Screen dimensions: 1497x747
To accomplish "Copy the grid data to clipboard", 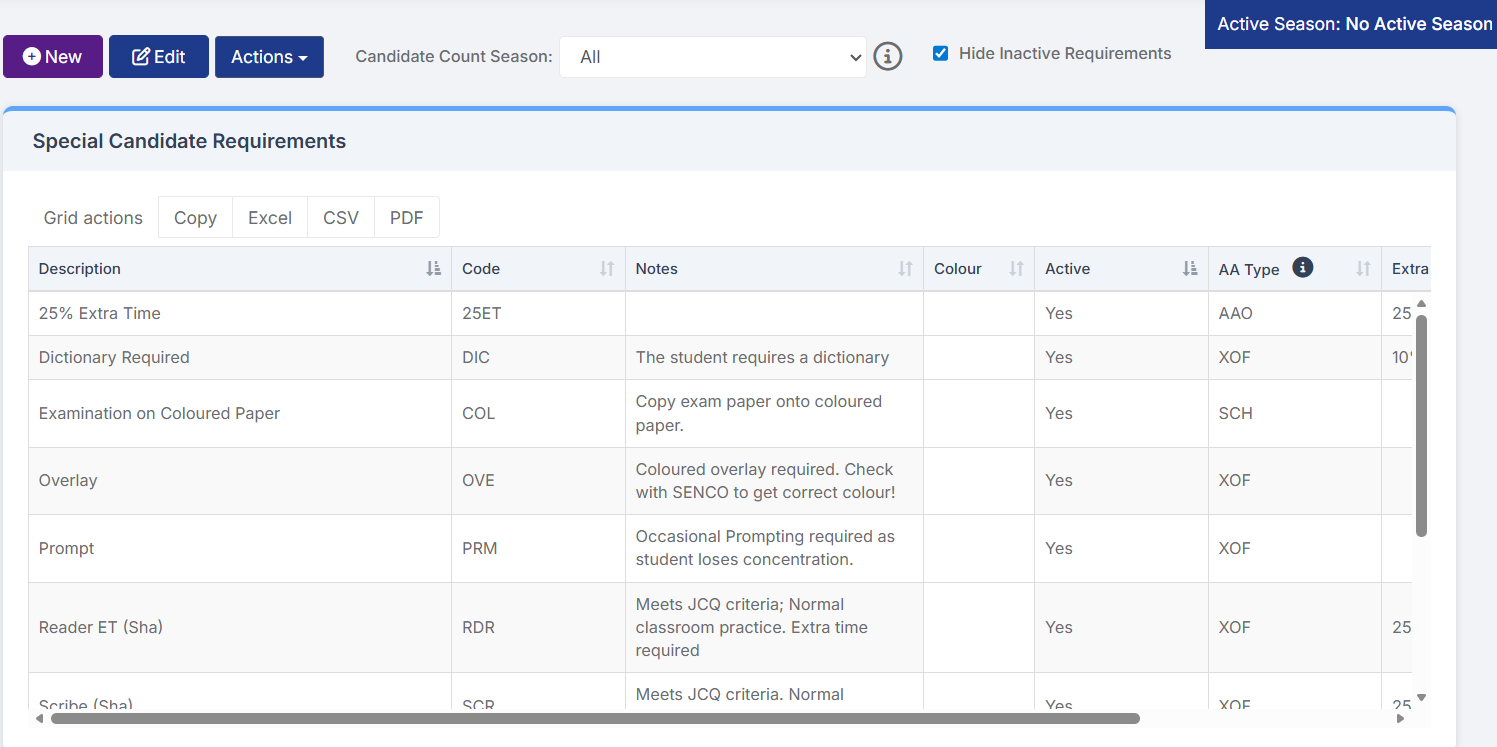I will click(195, 218).
